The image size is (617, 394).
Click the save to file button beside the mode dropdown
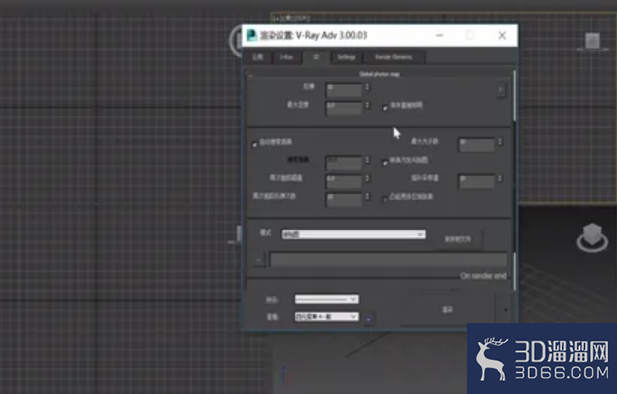458,239
